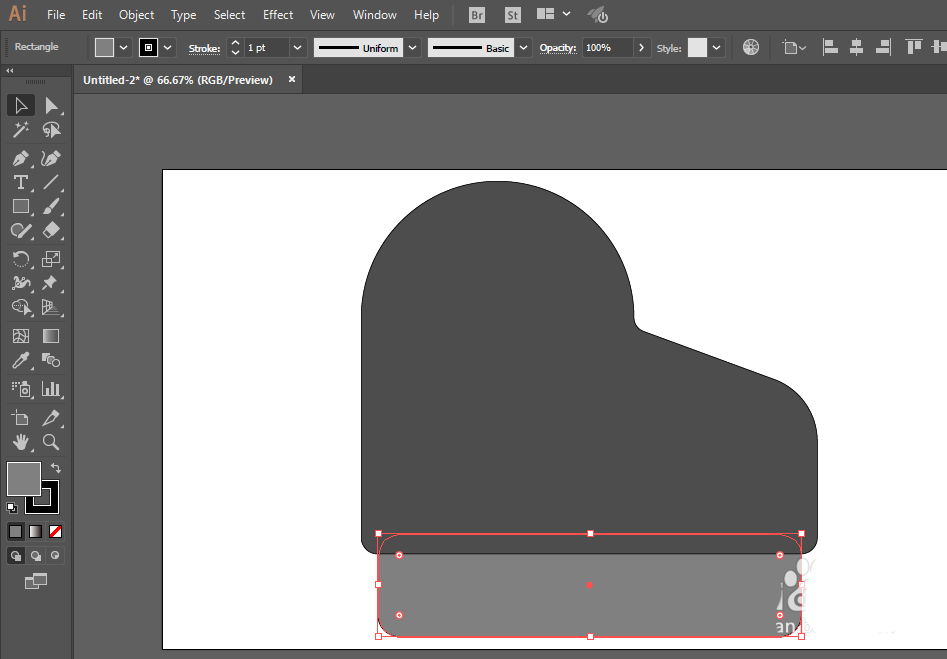Enable Draw Inside mode
This screenshot has height=659, width=947.
pyautogui.click(x=55, y=556)
